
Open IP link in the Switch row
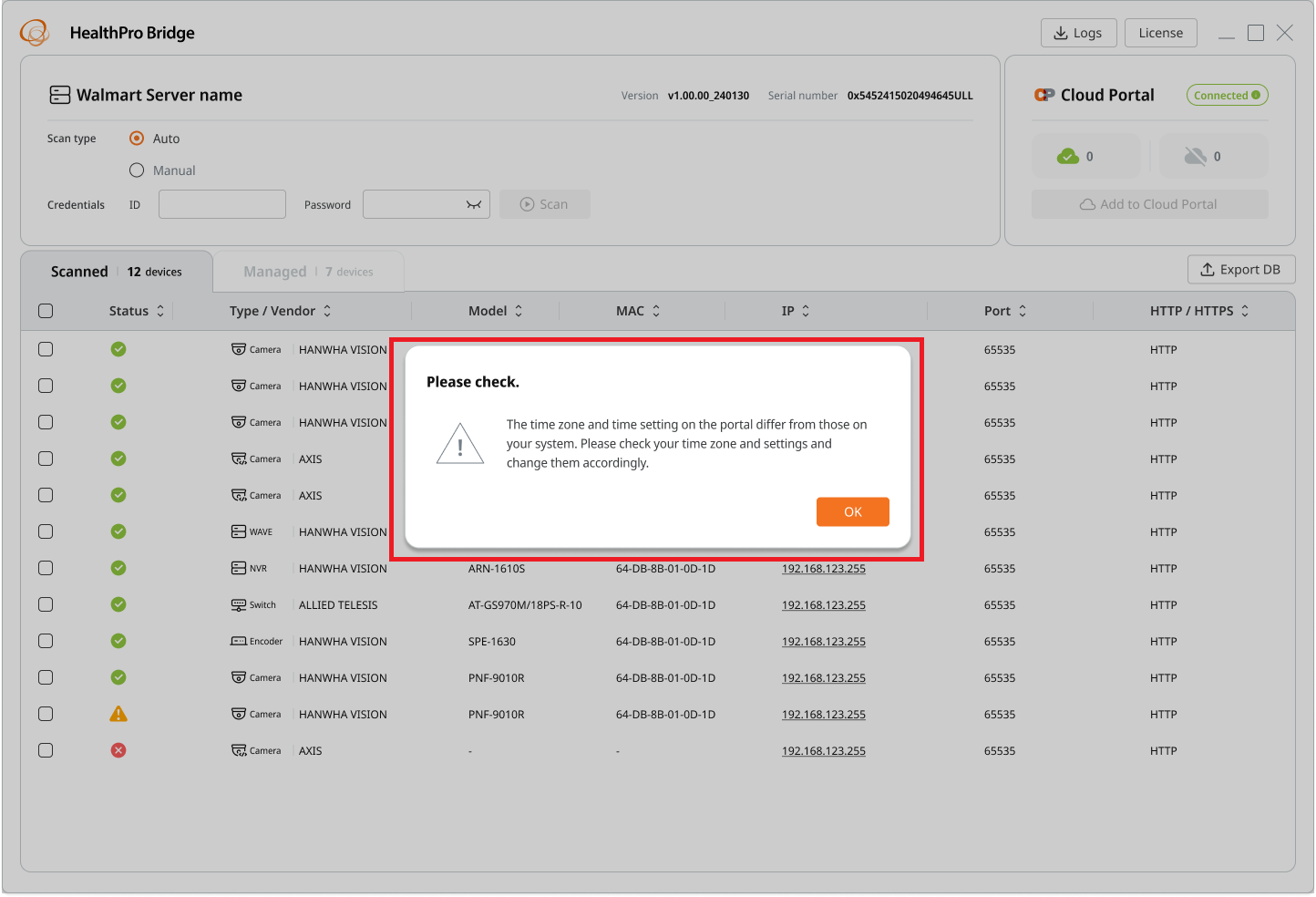(824, 604)
